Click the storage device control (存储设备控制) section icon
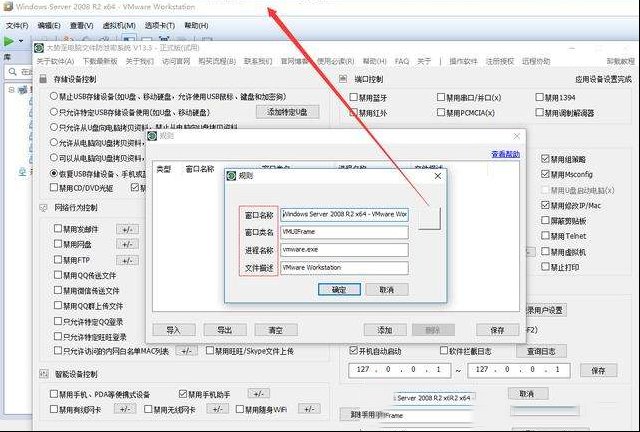640x432 pixels. (43, 79)
